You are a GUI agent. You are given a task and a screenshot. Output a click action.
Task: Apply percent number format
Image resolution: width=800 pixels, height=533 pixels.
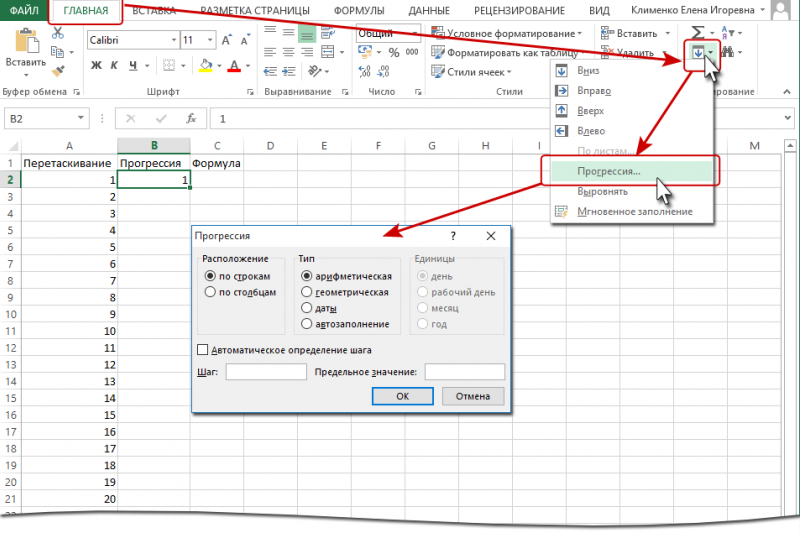[393, 52]
